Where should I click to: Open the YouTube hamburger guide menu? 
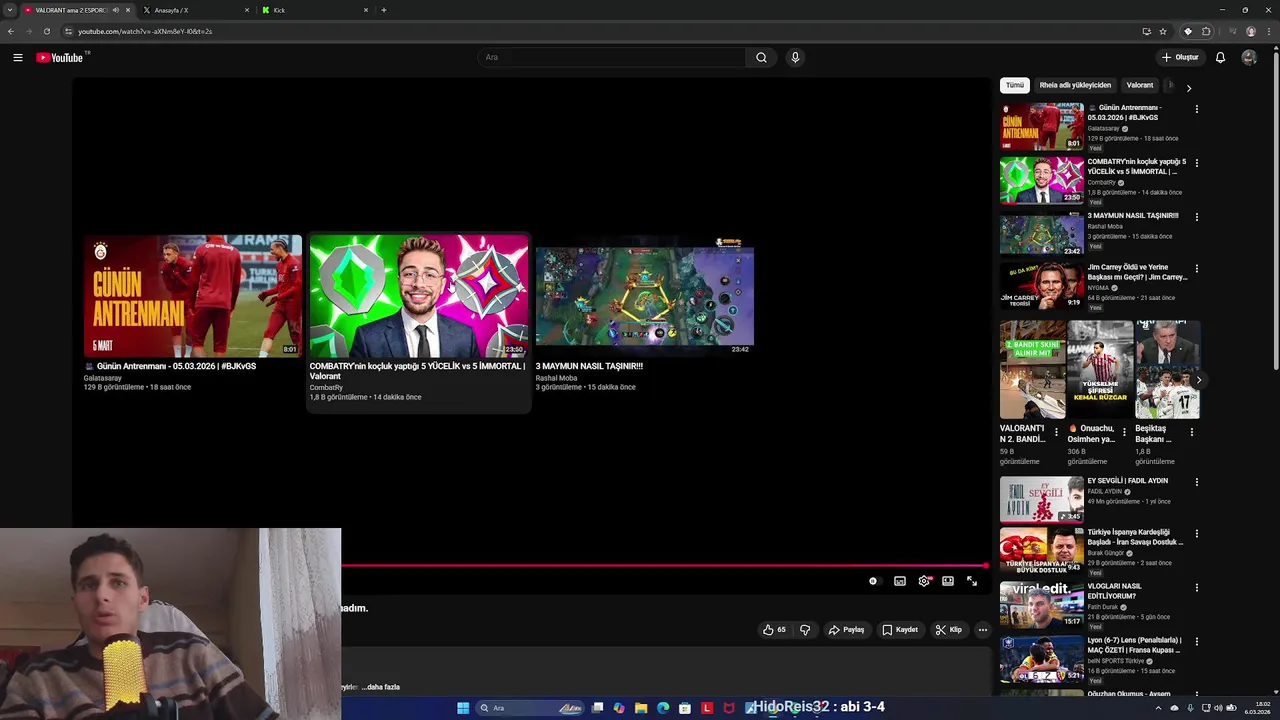tap(17, 57)
